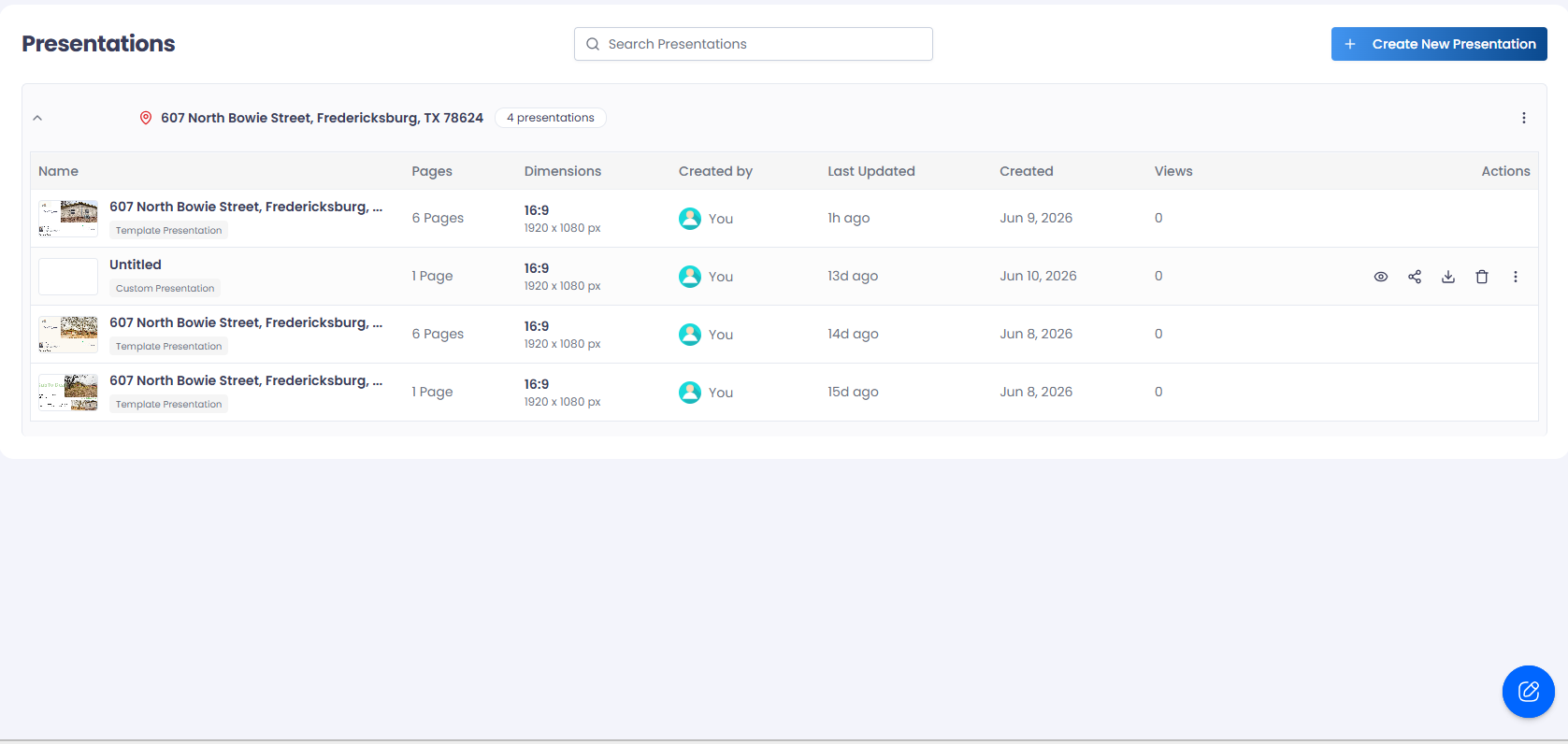Open the blank Untitled presentation thumbnail
Image resolution: width=1568 pixels, height=744 pixels.
[x=68, y=277]
